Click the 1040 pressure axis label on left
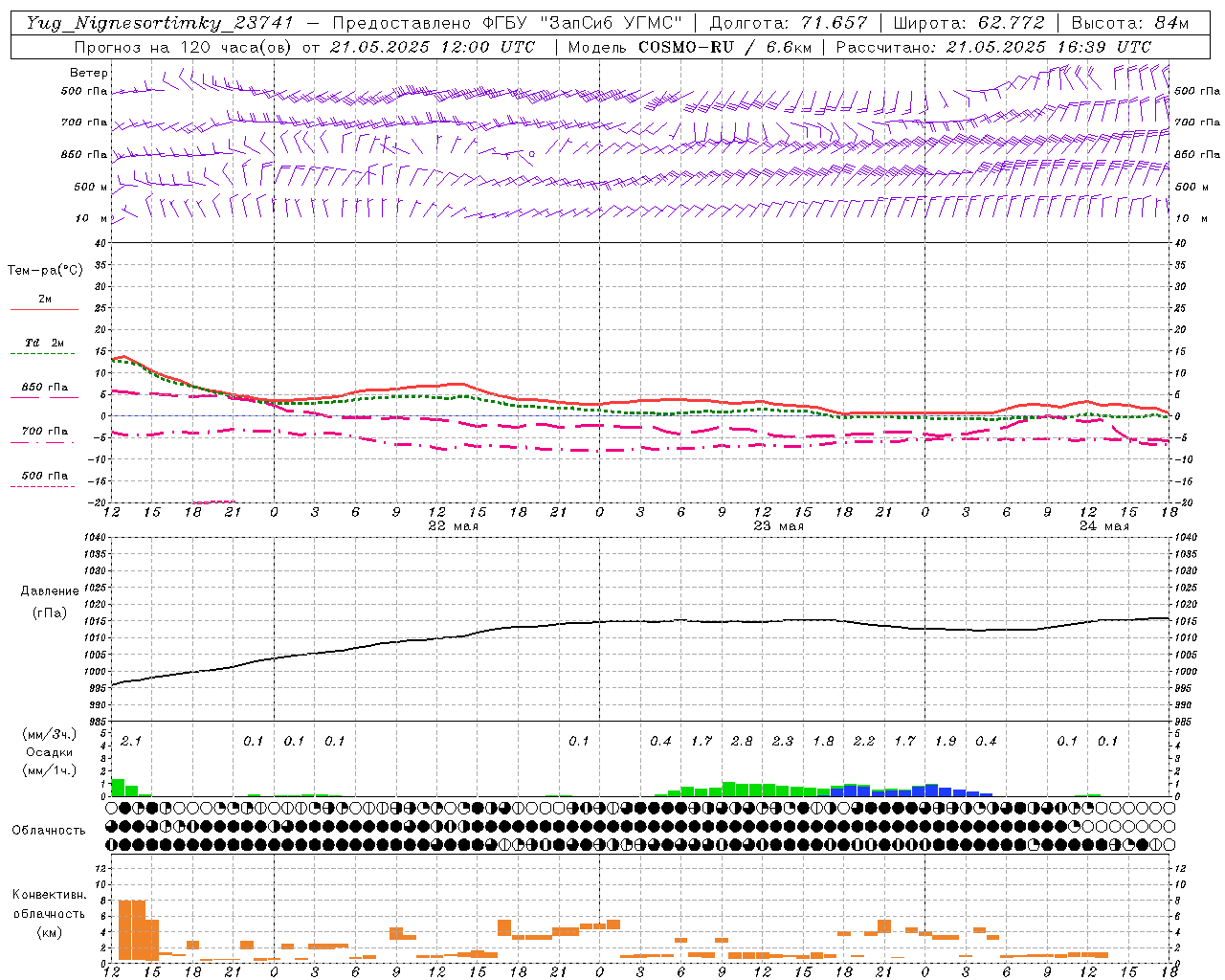The height and width of the screenshot is (980, 1225). coord(93,537)
